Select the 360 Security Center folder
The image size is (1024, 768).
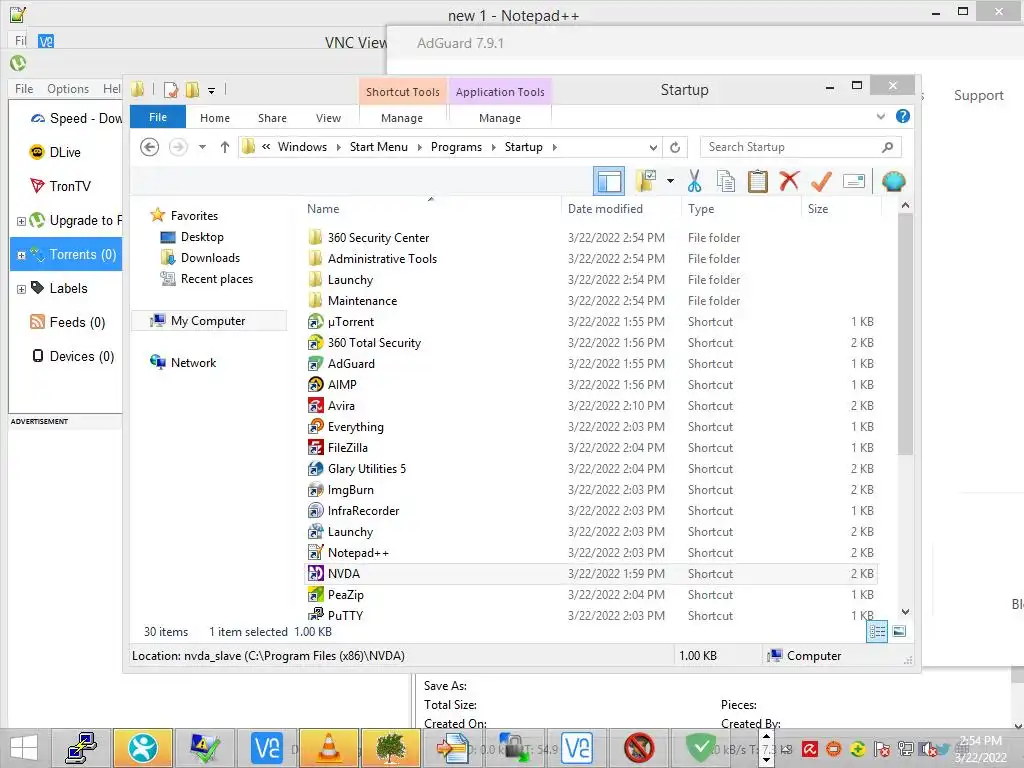[x=379, y=238]
